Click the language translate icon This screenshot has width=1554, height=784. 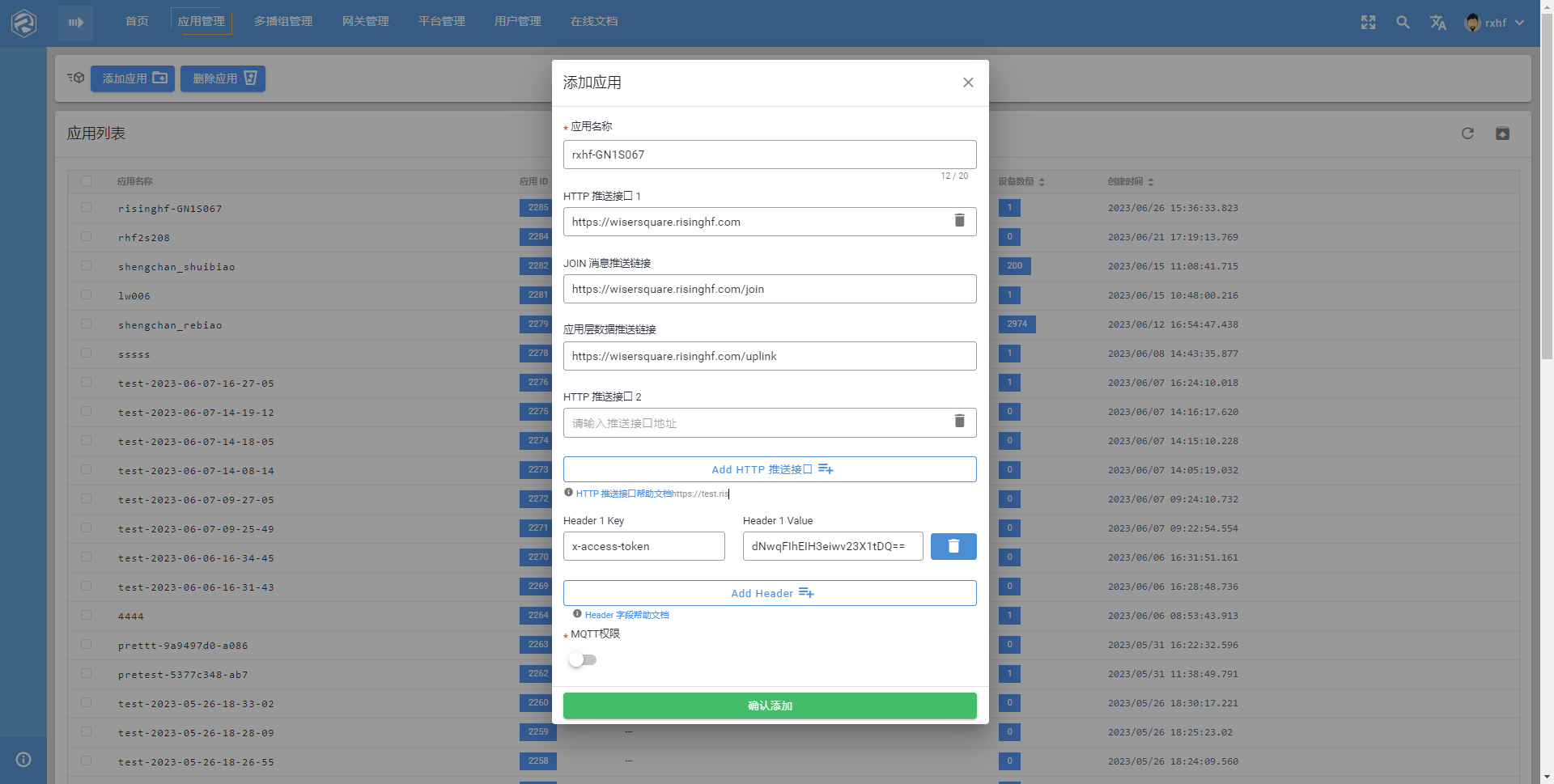tap(1437, 23)
